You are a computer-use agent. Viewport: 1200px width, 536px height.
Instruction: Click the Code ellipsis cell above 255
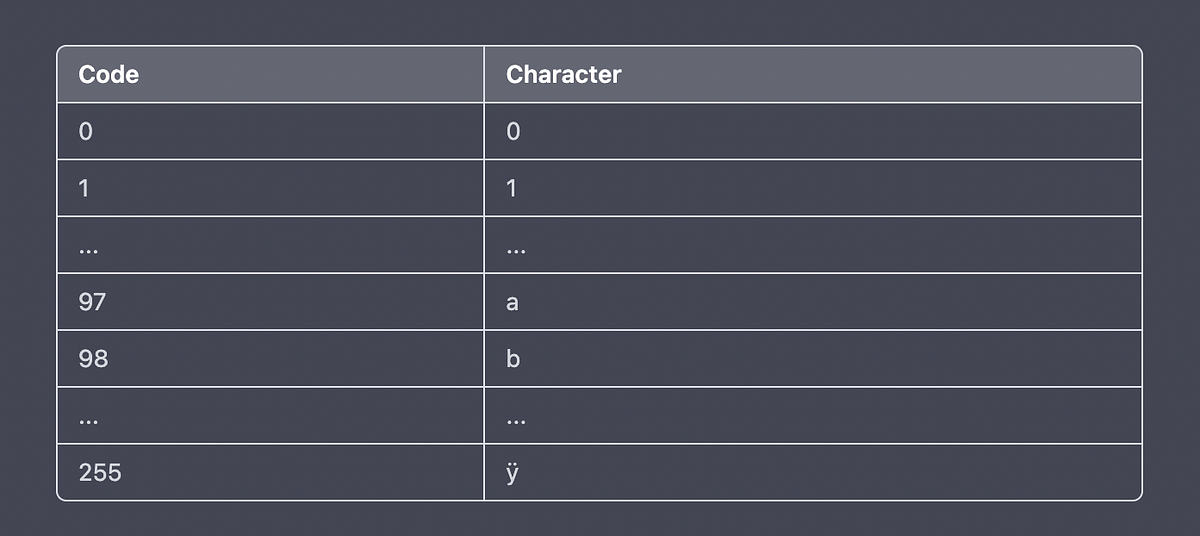88,417
